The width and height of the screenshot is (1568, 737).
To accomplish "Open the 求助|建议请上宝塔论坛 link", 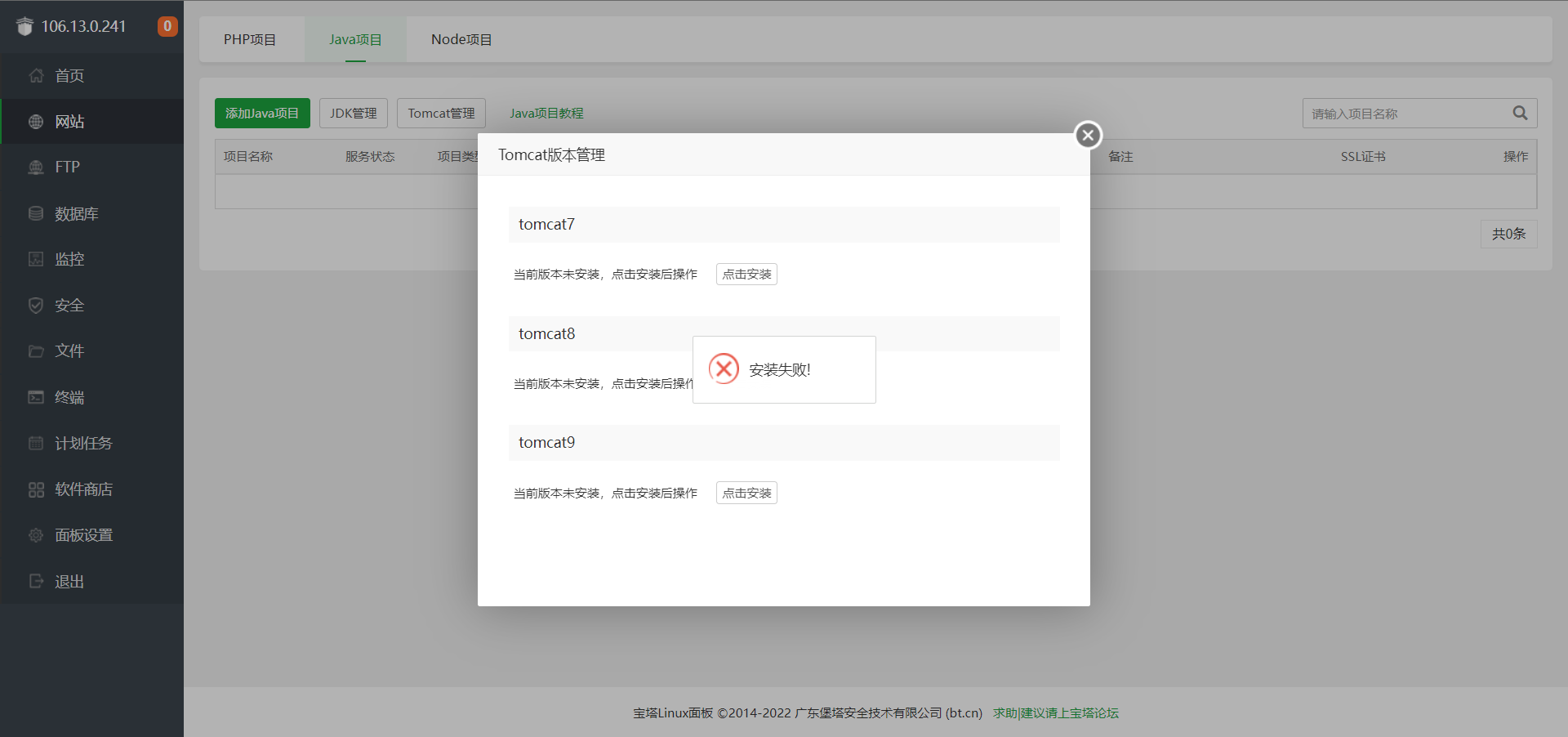I will (x=1056, y=712).
